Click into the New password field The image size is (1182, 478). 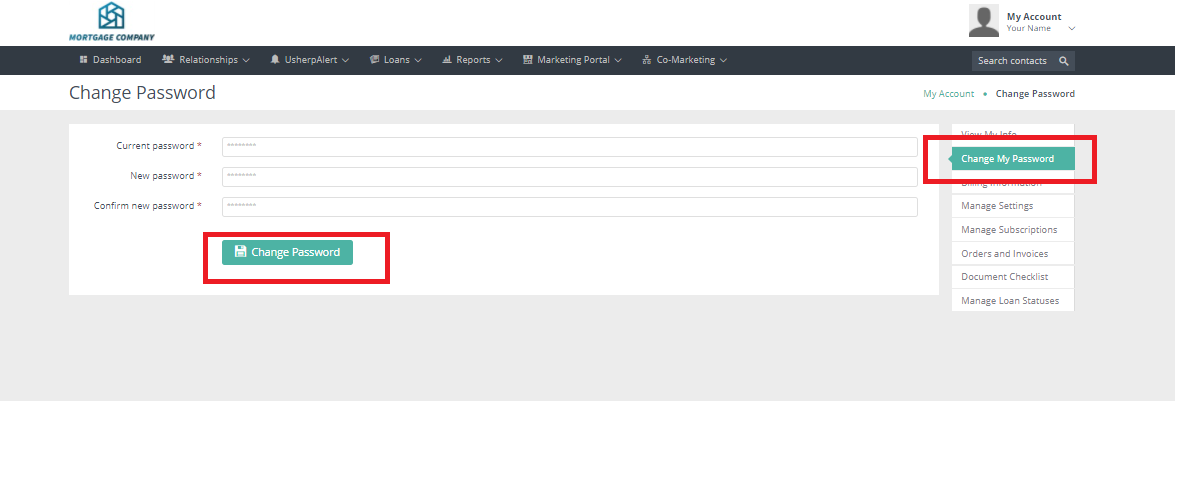[x=569, y=177]
